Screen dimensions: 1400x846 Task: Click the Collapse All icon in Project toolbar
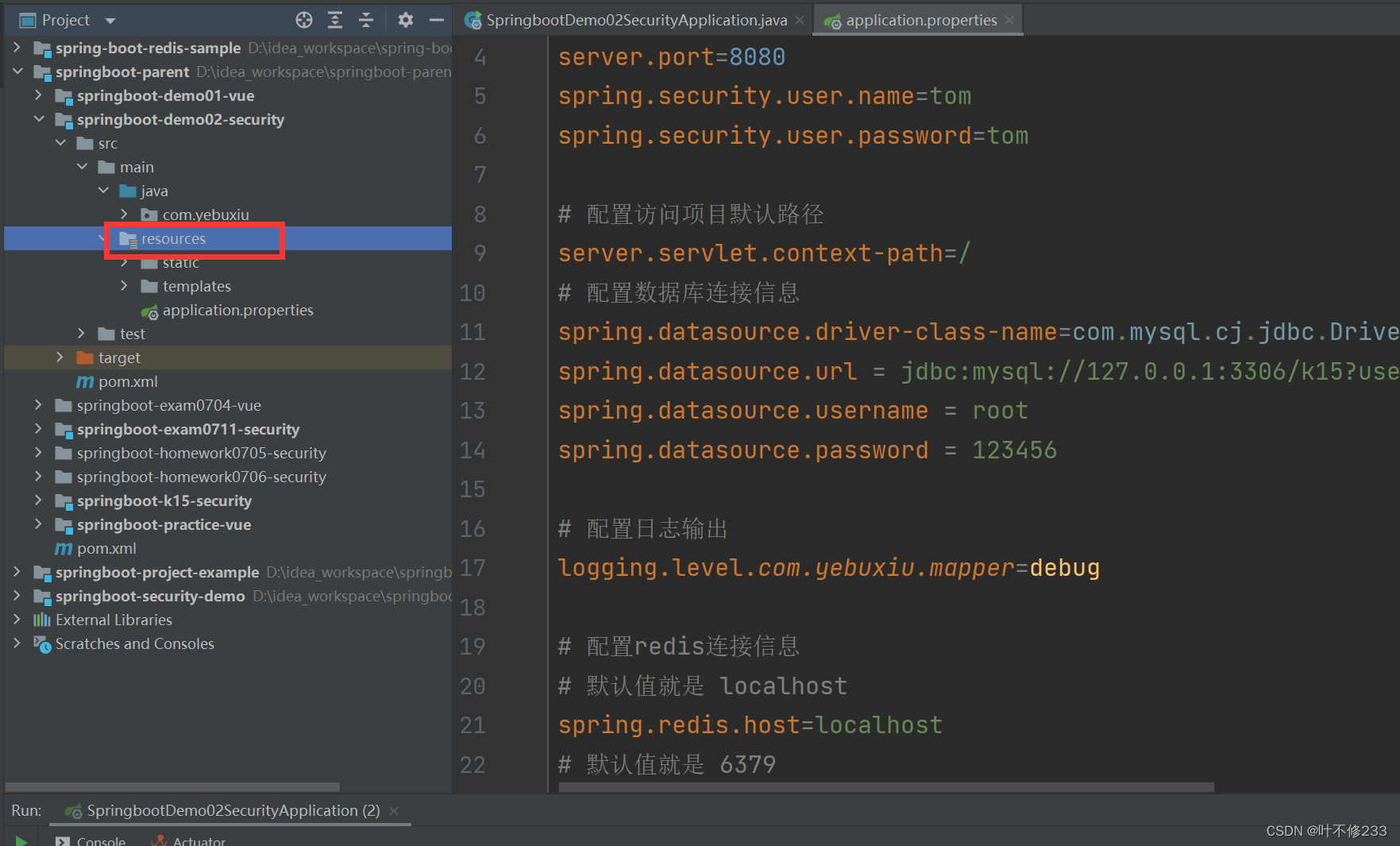coord(366,20)
